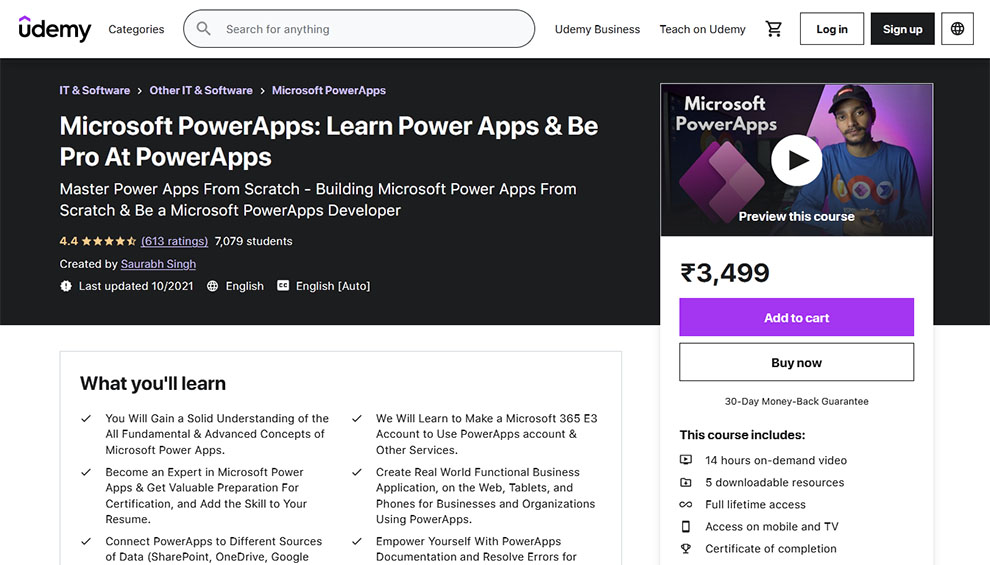Click the Sign up button
This screenshot has width=990, height=565.
coord(902,29)
